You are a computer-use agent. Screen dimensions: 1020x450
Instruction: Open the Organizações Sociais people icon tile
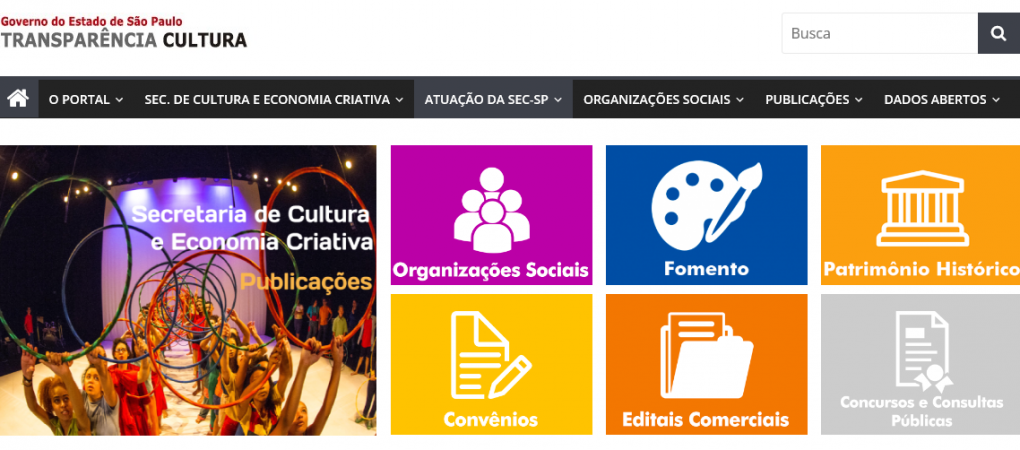coord(491,215)
